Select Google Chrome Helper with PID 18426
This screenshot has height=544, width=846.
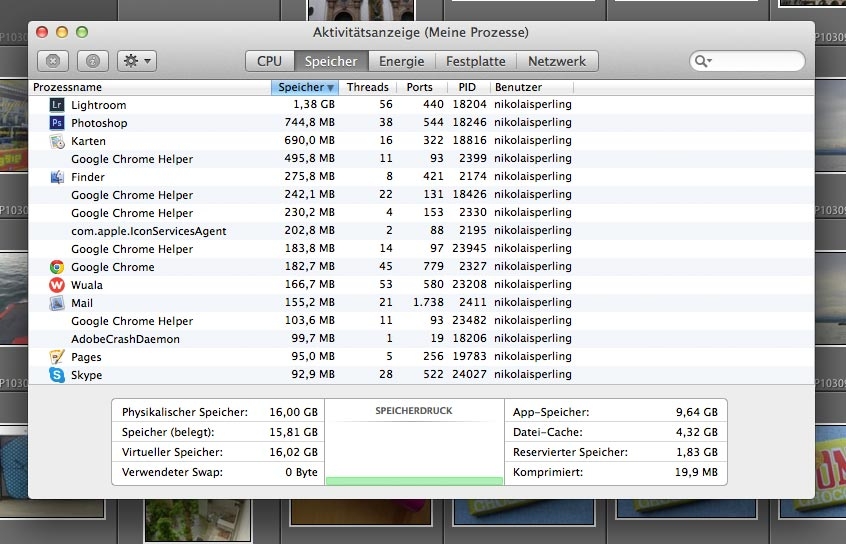[x=132, y=195]
